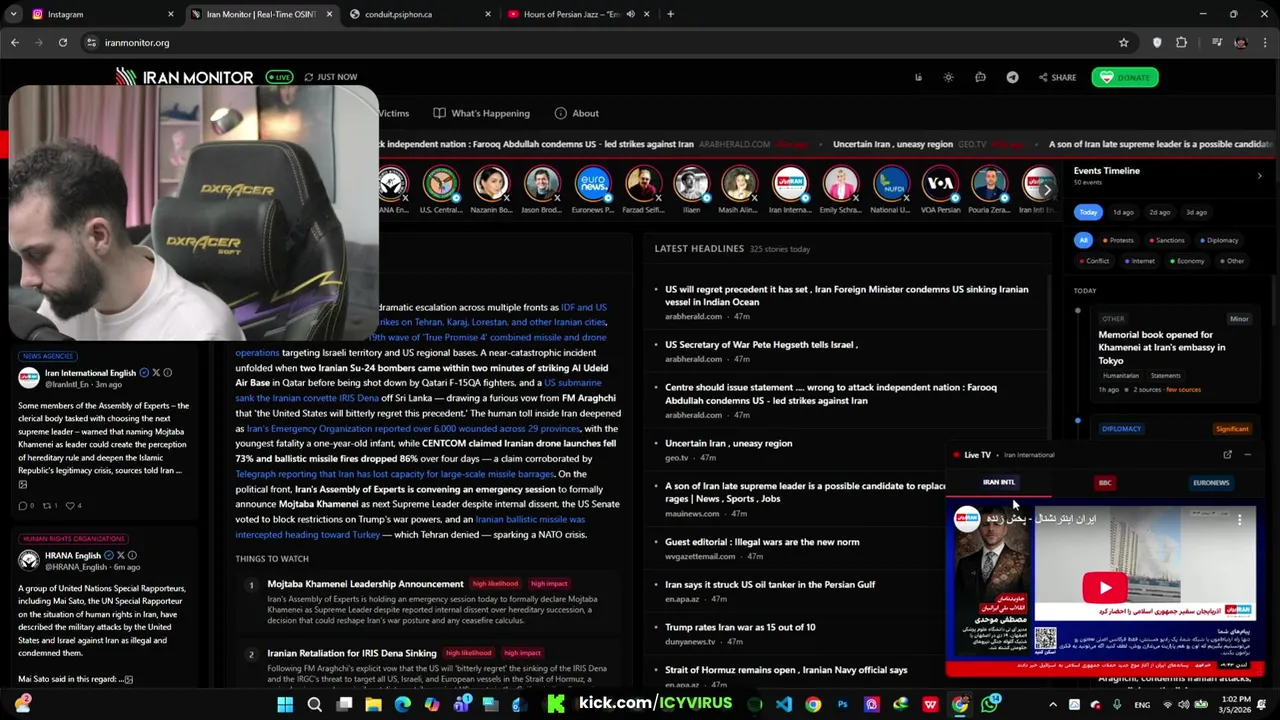Switch Live TV to EURONEWS tab
The width and height of the screenshot is (1280, 720).
(1211, 482)
